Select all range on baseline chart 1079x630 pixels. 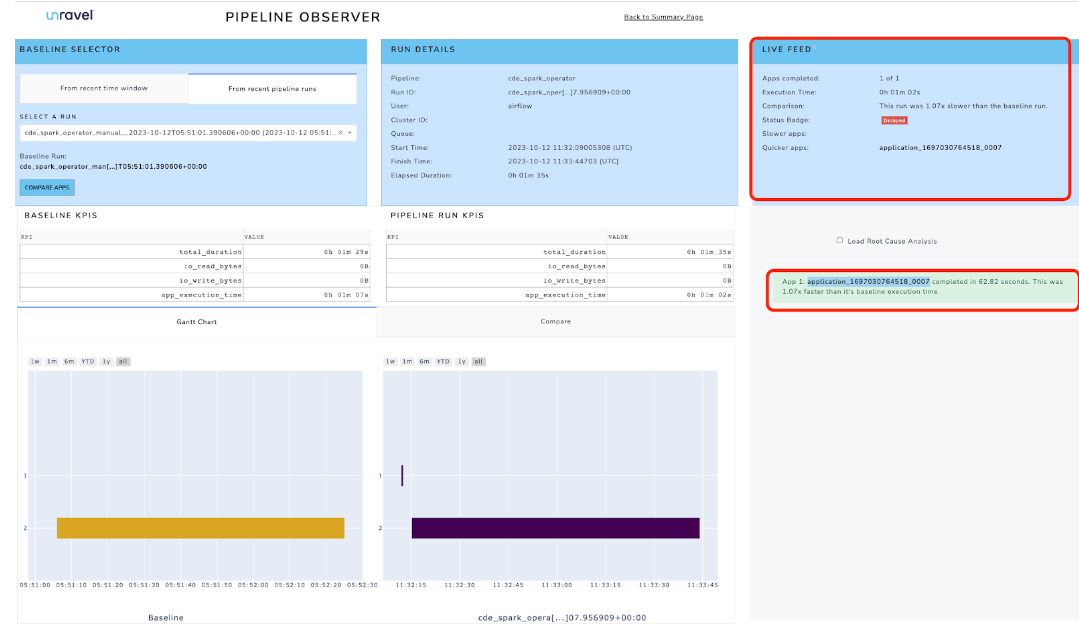[122, 362]
